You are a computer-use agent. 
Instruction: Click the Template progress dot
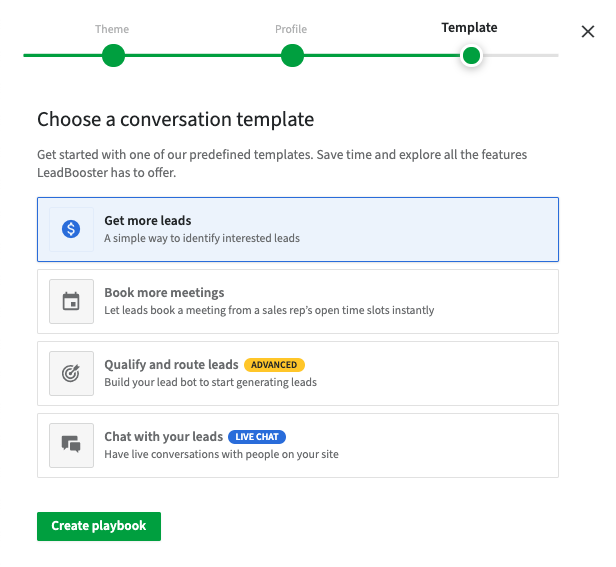pyautogui.click(x=471, y=55)
